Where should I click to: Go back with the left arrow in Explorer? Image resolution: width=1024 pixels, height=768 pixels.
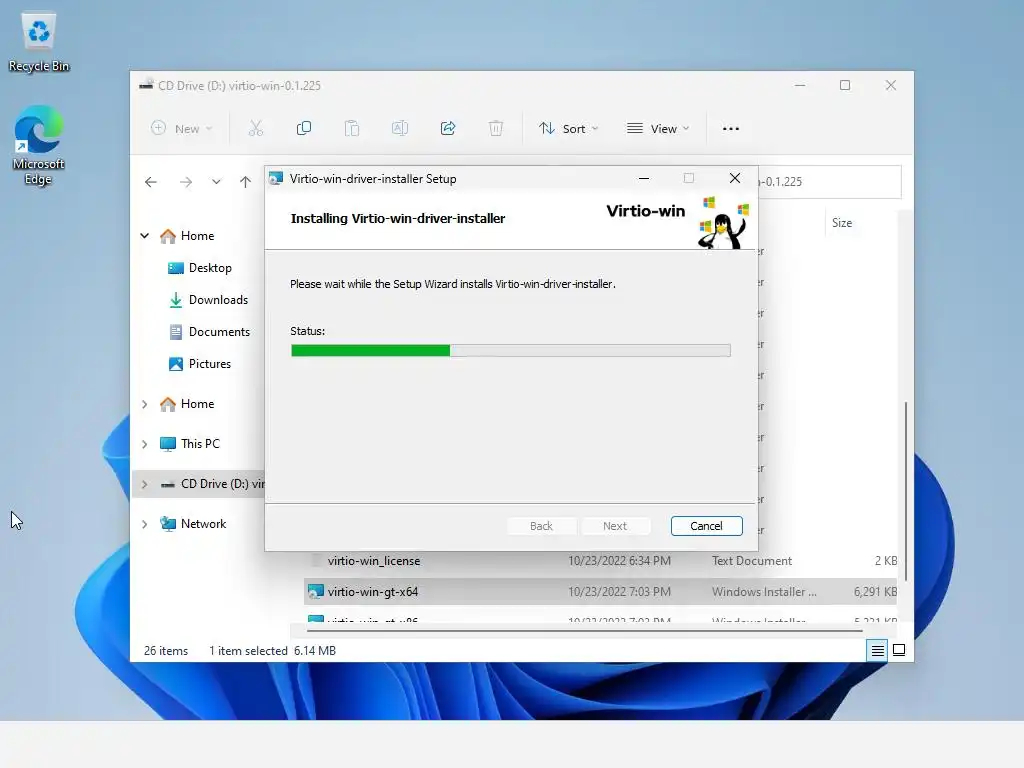tap(151, 182)
